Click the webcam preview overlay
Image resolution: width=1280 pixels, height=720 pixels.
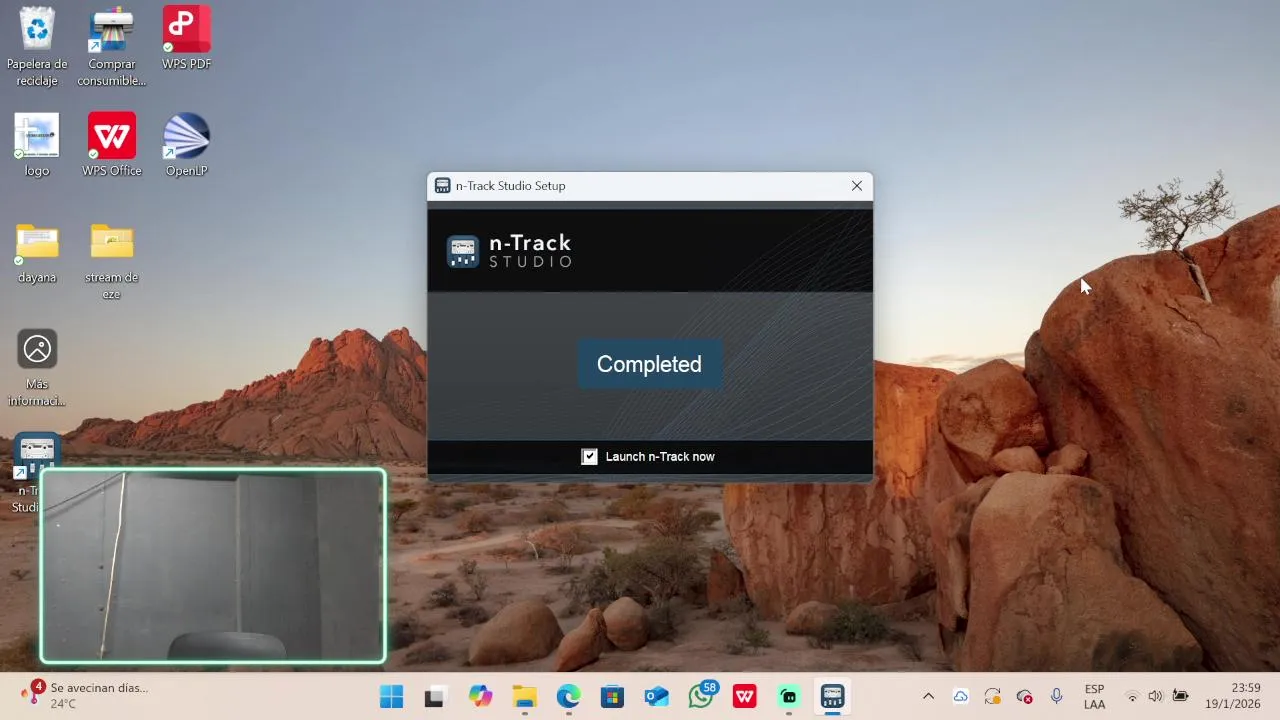coord(213,566)
